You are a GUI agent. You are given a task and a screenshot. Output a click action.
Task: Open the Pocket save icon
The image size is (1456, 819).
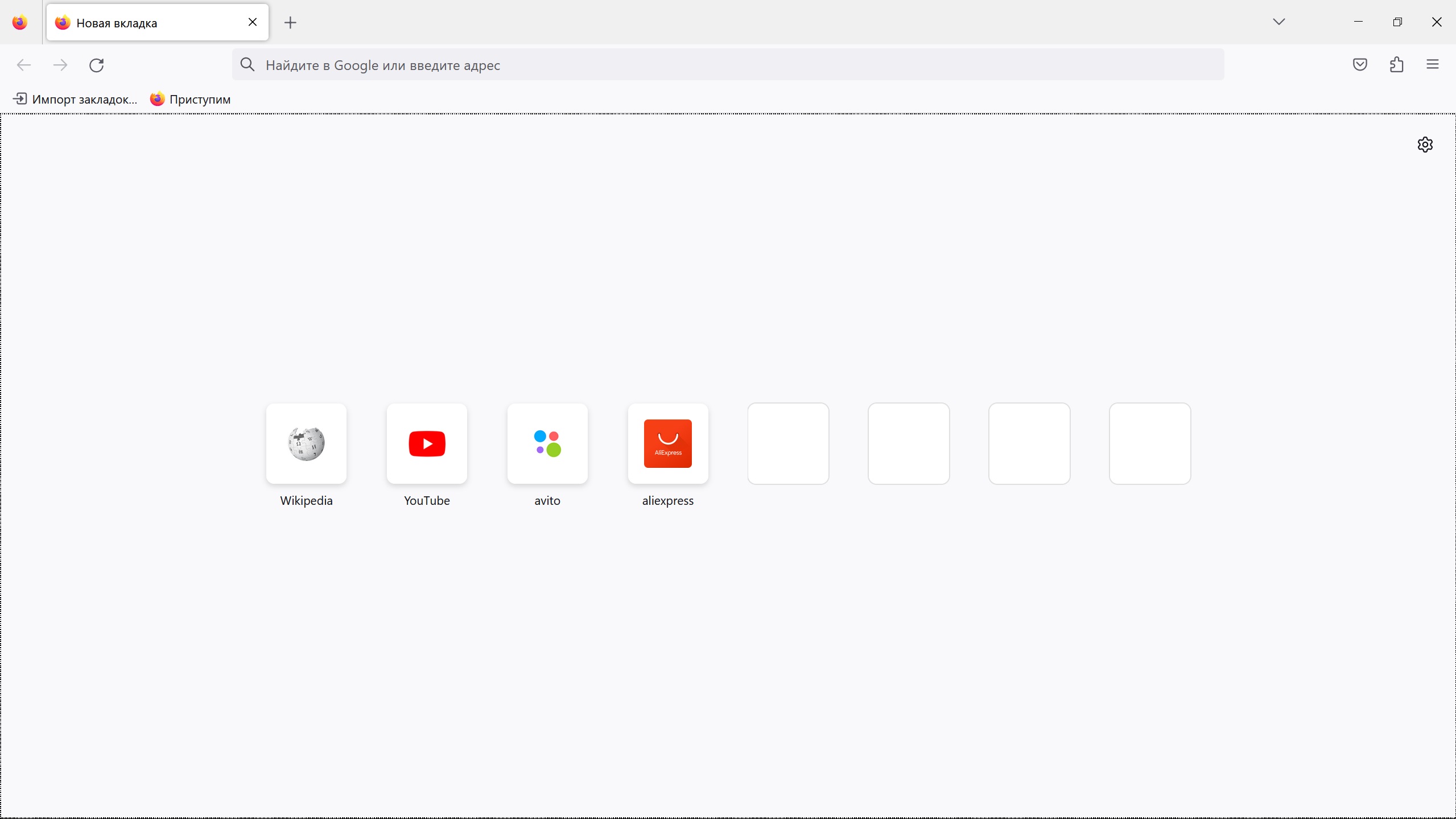(x=1360, y=64)
